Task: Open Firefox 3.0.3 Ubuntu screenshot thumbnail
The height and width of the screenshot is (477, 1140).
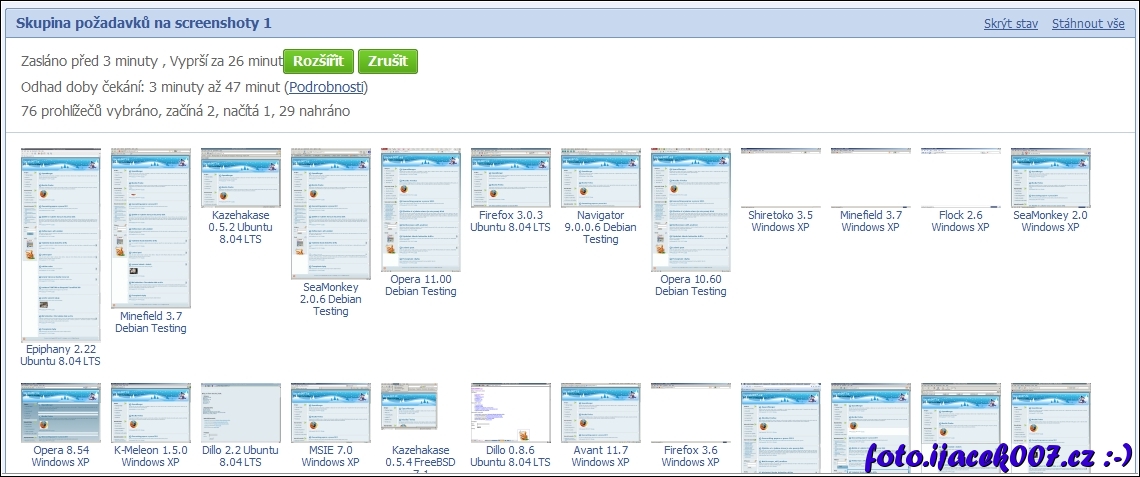Action: click(510, 178)
